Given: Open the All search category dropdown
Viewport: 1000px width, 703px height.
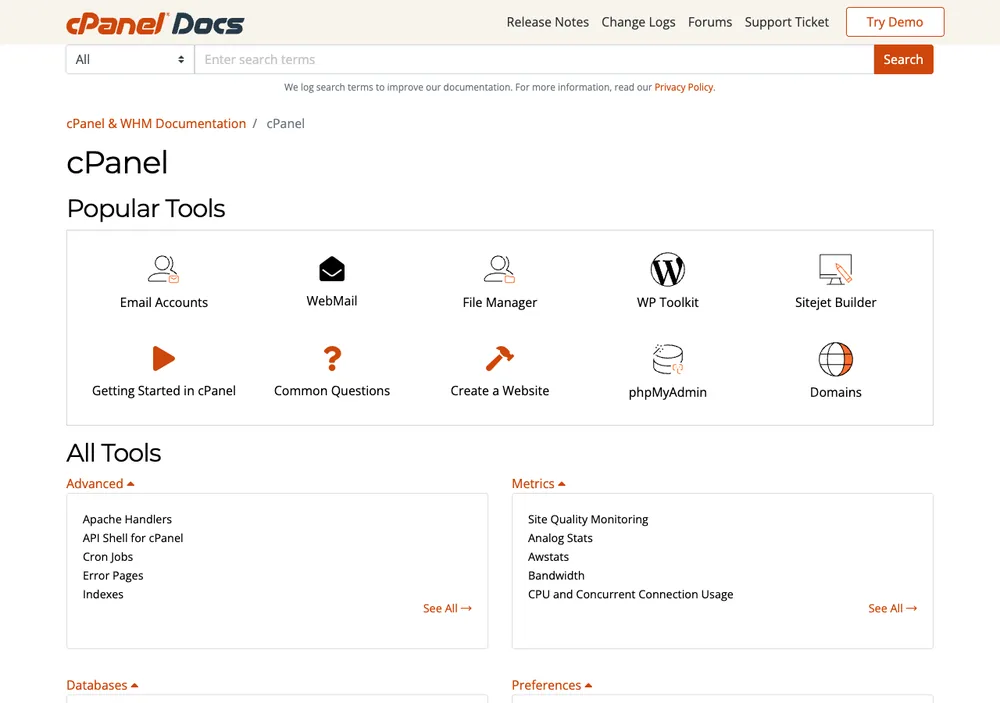Looking at the screenshot, I should click(130, 59).
